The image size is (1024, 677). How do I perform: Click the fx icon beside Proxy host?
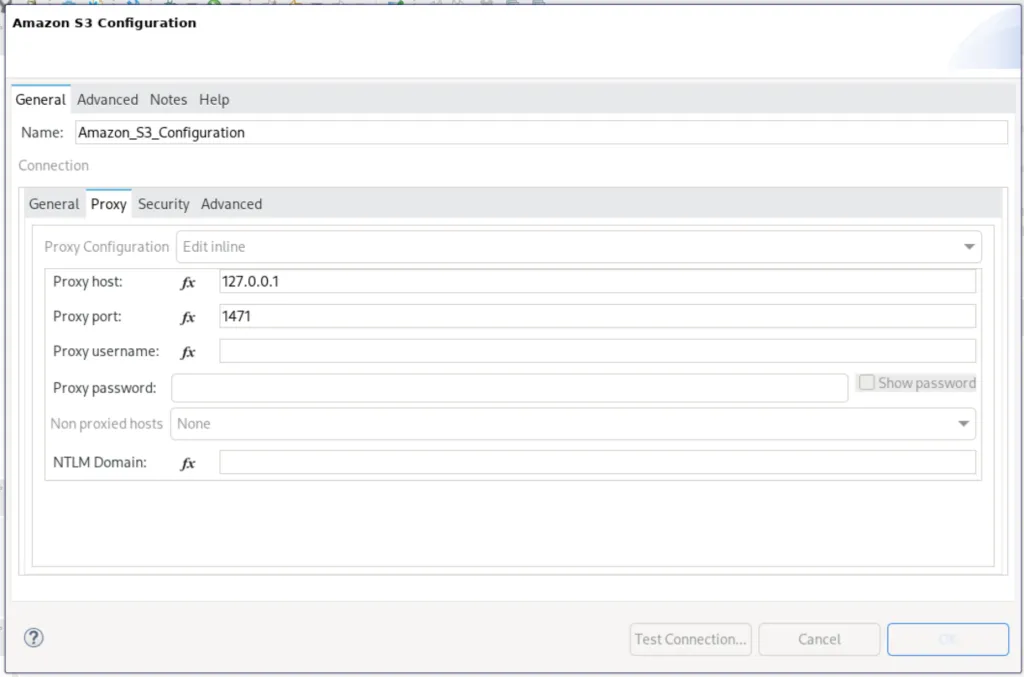(x=188, y=282)
